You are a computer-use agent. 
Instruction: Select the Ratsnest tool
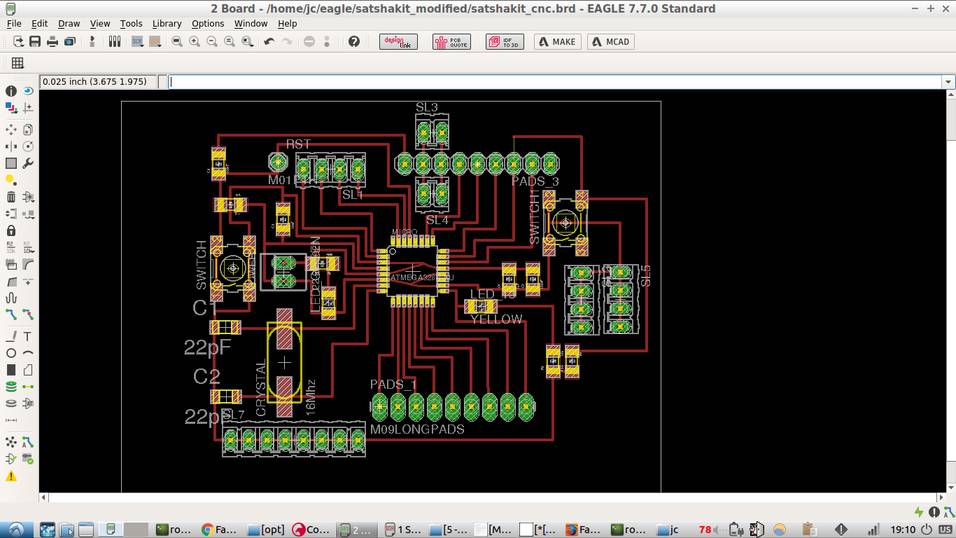pyautogui.click(x=11, y=442)
